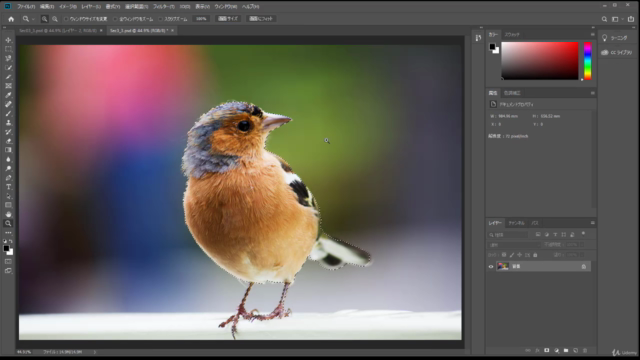Image resolution: width=640 pixels, height=360 pixels.
Task: Change screen mode via toolbar bottom icon
Action: (8, 271)
